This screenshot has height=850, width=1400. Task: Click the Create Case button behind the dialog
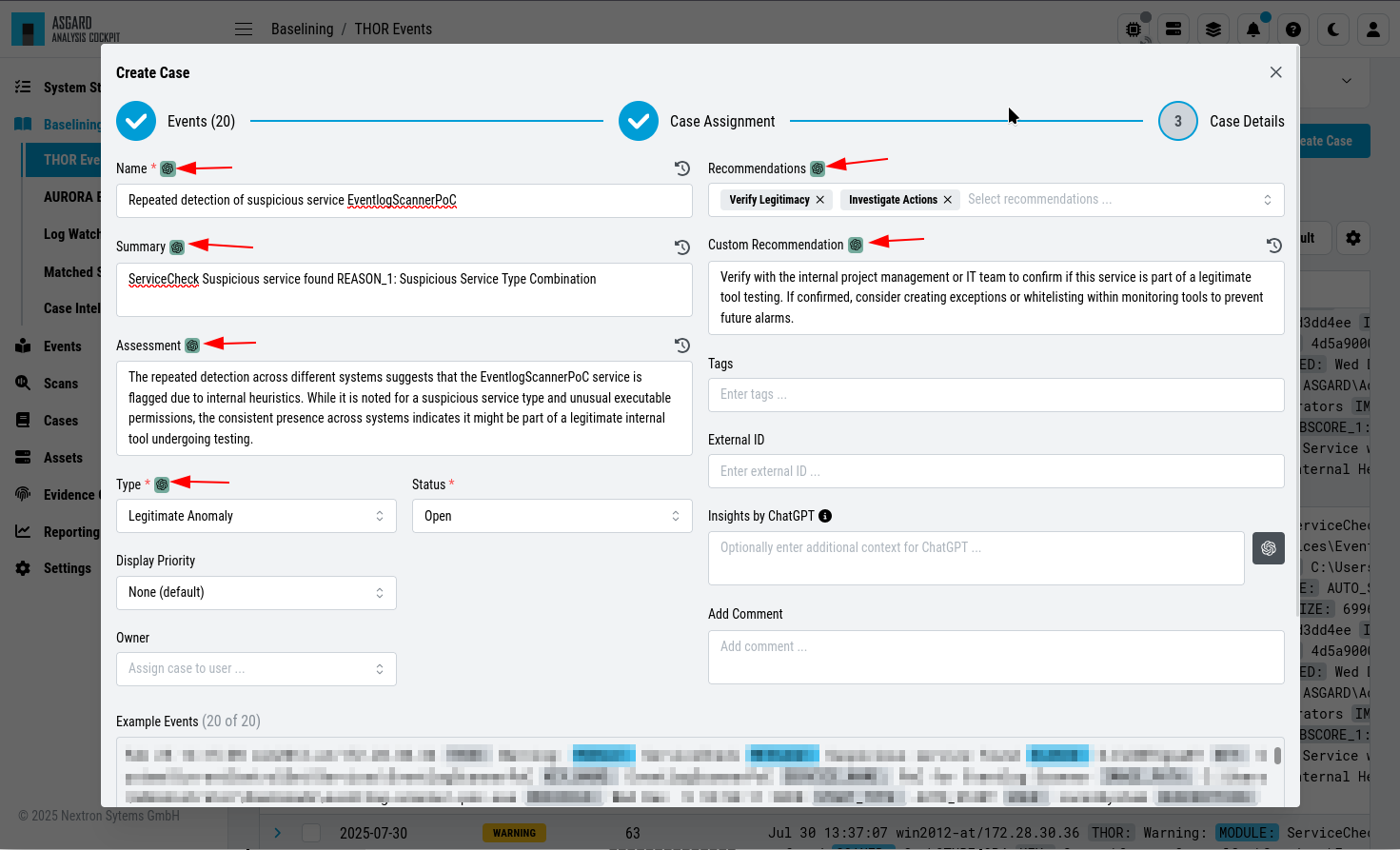tap(1335, 141)
